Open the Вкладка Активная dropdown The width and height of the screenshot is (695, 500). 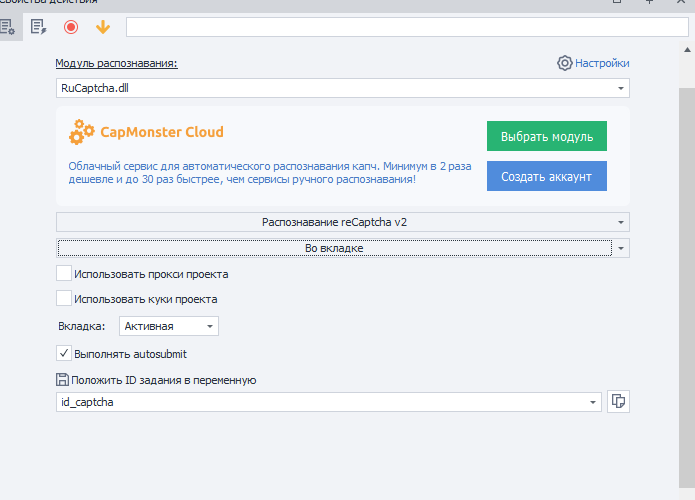pos(210,326)
